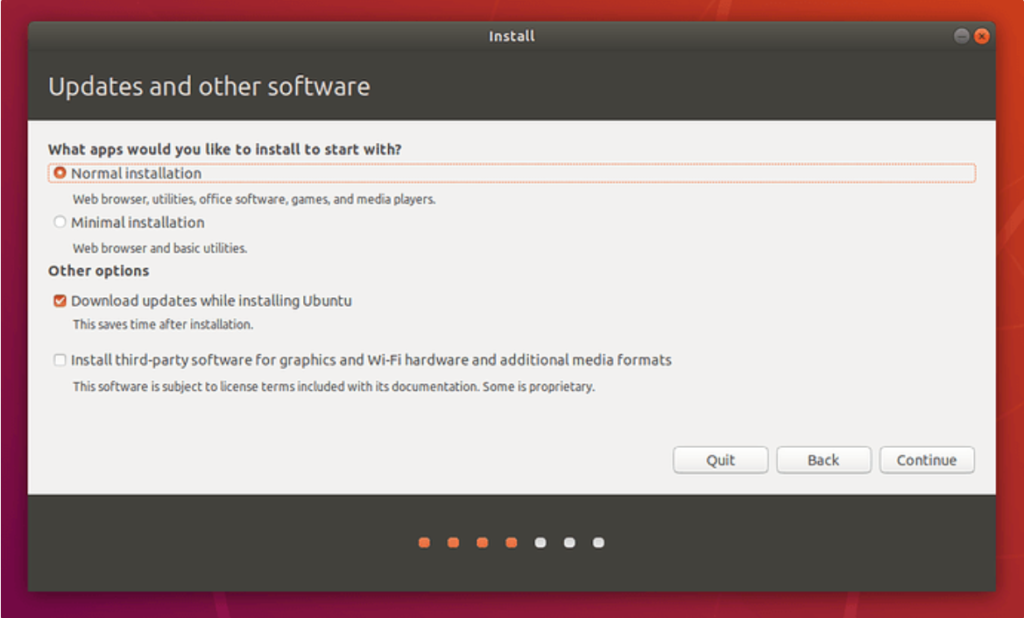Select the Normal installation radio button

(60, 173)
